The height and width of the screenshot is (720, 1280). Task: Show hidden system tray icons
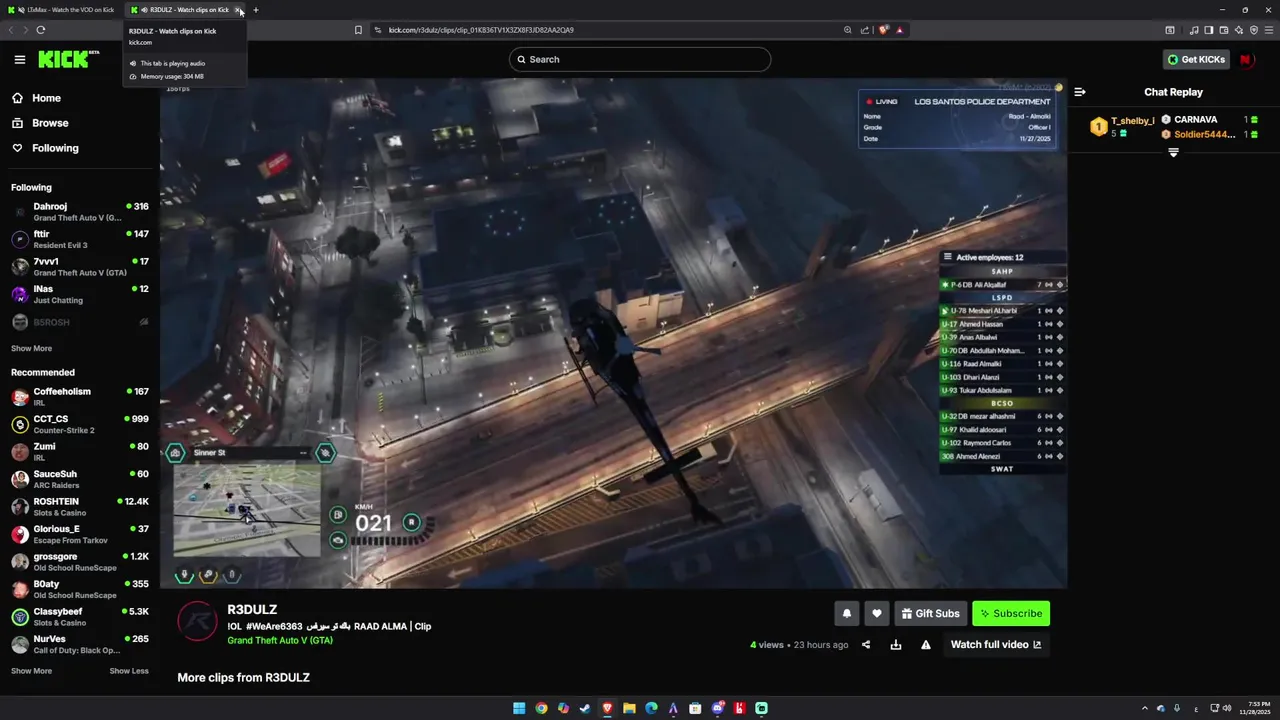click(x=1145, y=709)
